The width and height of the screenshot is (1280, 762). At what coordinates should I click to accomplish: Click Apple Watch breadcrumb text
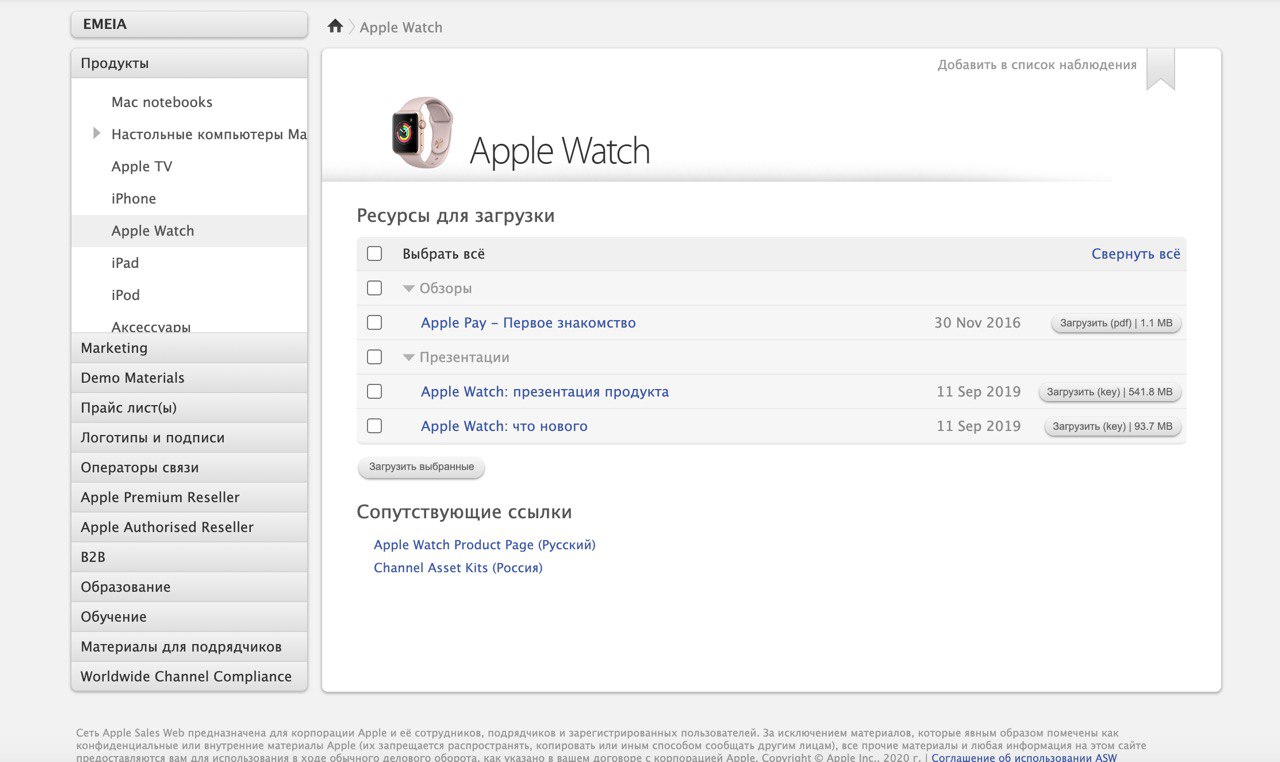pyautogui.click(x=401, y=27)
